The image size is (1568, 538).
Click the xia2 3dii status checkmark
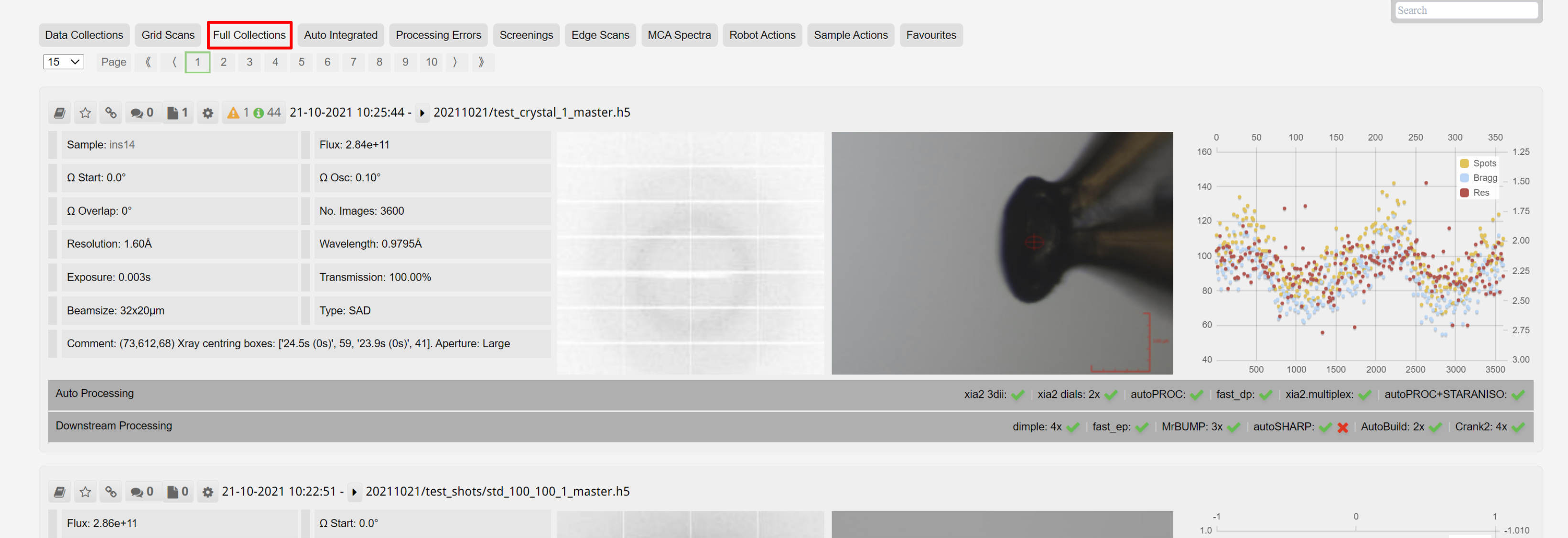1018,395
